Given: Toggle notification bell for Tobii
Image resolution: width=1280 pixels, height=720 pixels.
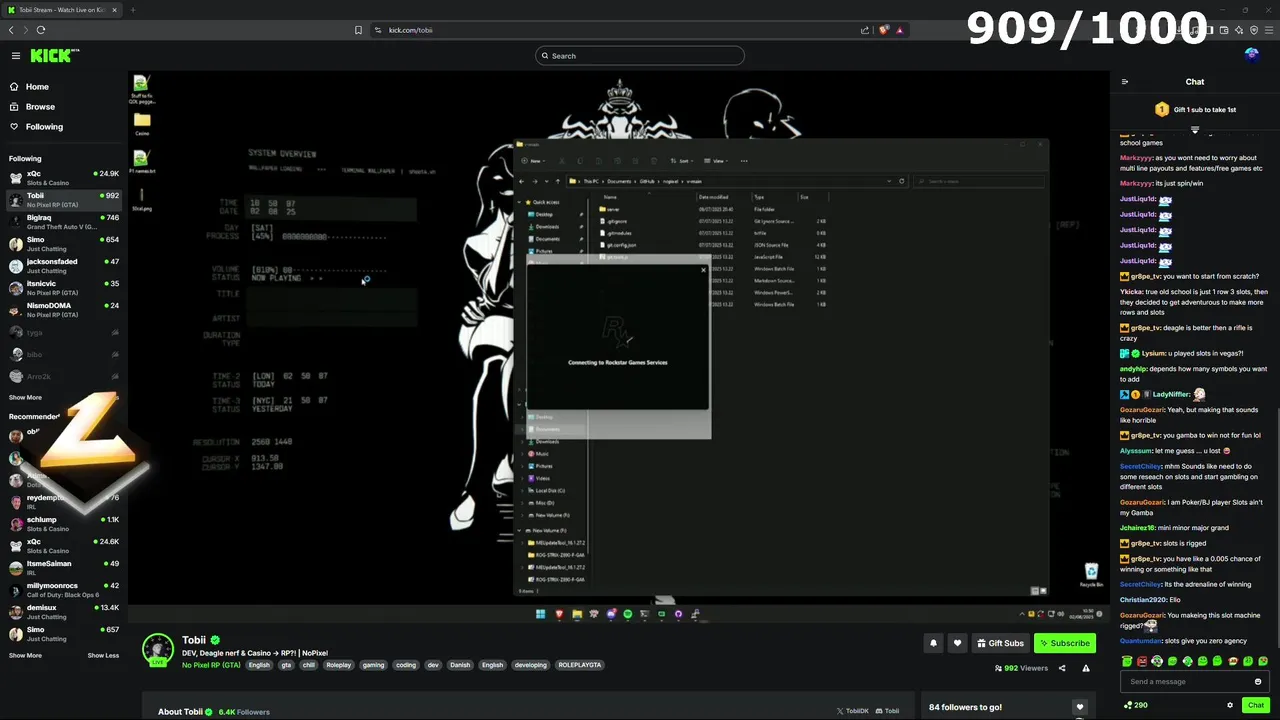Looking at the screenshot, I should pos(933,643).
